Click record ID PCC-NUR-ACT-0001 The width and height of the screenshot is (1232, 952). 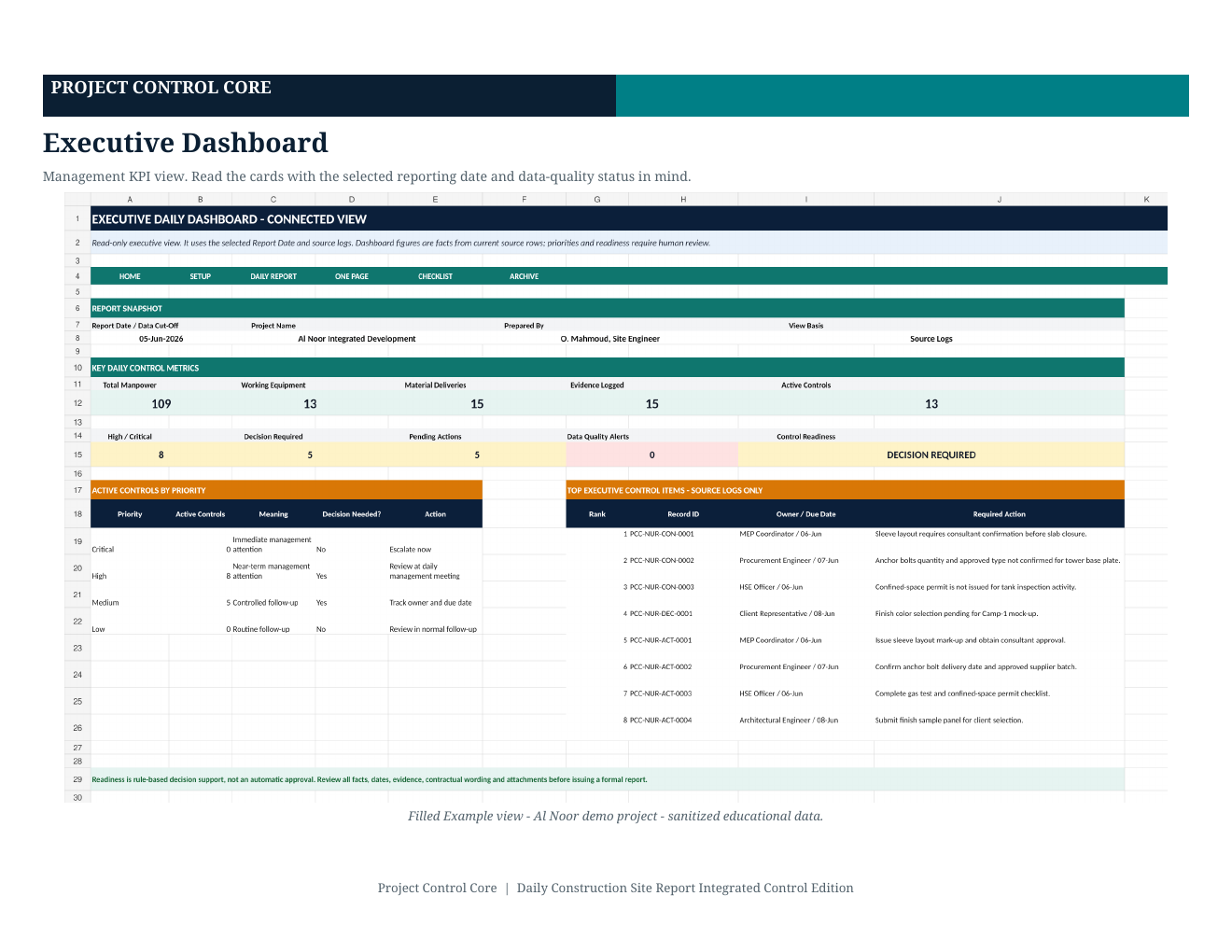point(661,640)
